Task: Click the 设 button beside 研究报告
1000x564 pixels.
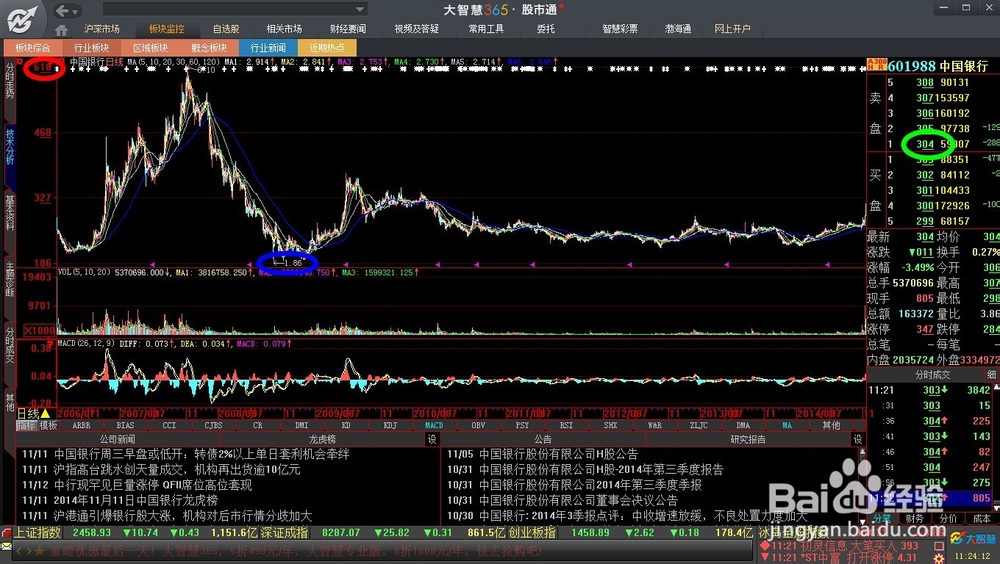Action: tap(857, 440)
